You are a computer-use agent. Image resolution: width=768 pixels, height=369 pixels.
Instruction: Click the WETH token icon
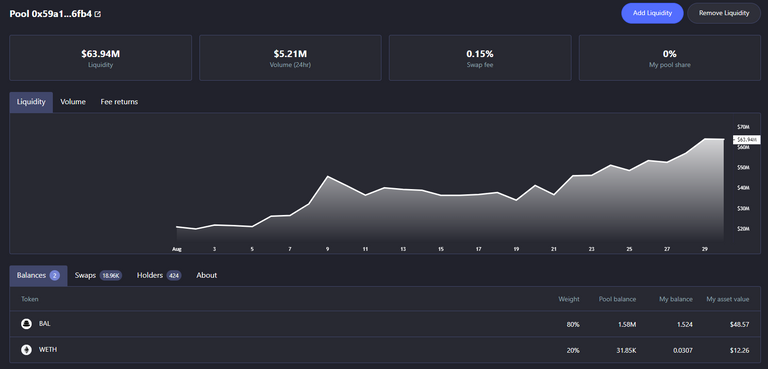tap(26, 350)
